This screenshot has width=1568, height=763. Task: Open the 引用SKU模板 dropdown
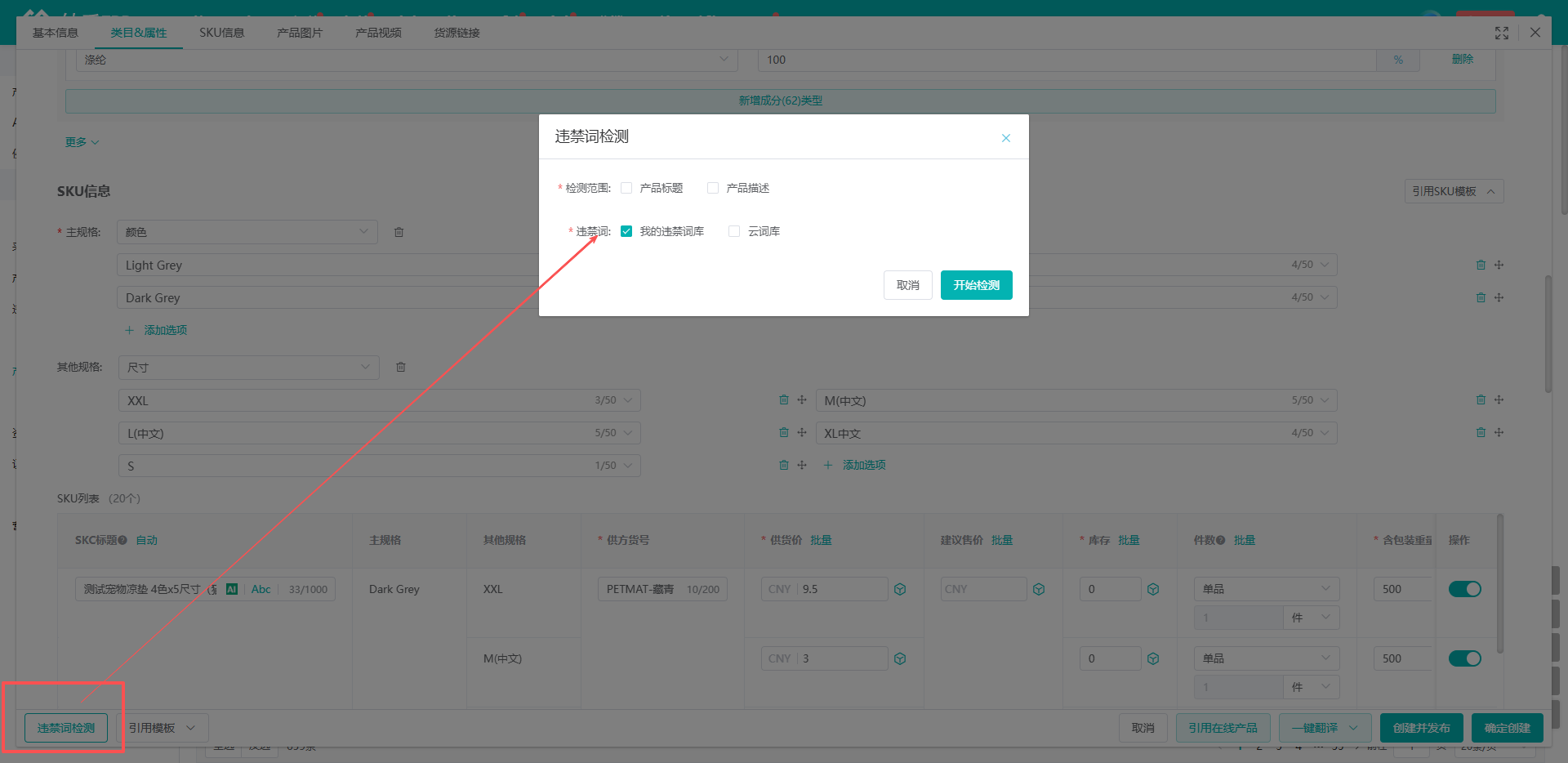click(x=1454, y=191)
